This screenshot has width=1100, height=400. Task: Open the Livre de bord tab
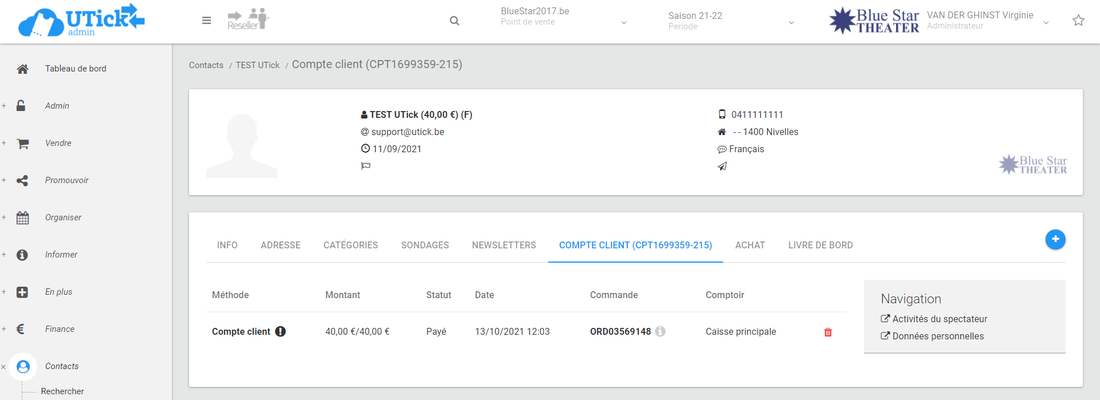(x=820, y=245)
